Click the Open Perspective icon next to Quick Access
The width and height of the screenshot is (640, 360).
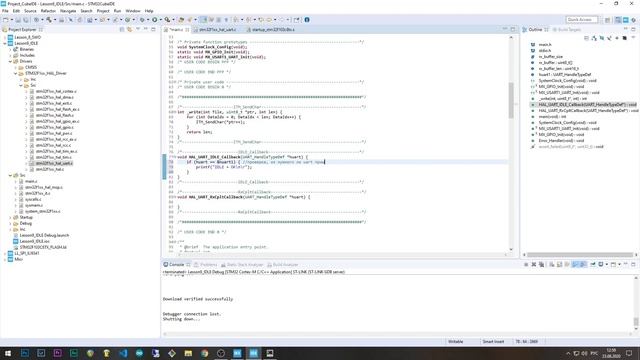click(x=607, y=20)
